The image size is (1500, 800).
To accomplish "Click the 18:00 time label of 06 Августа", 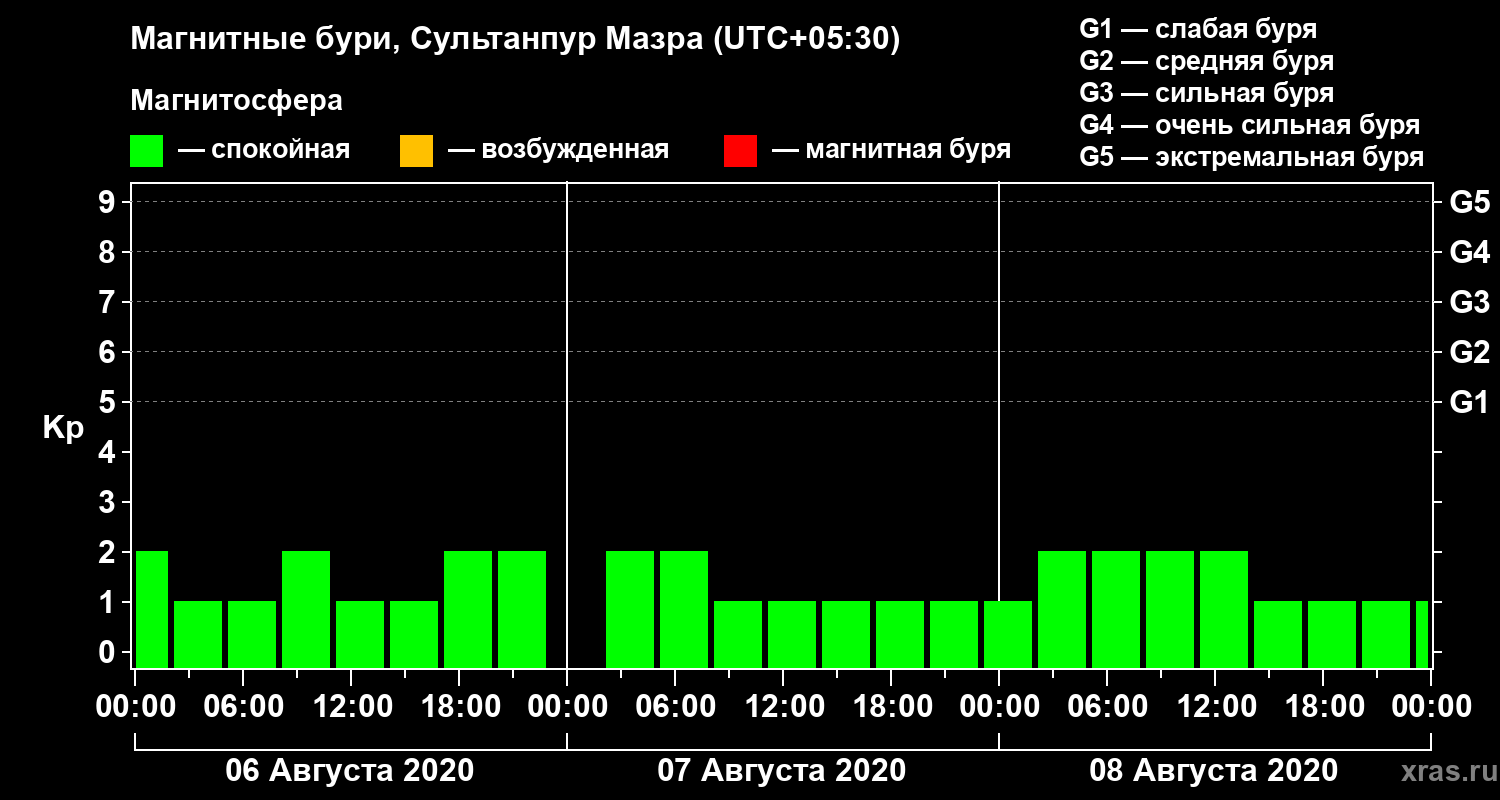I will 459,707.
